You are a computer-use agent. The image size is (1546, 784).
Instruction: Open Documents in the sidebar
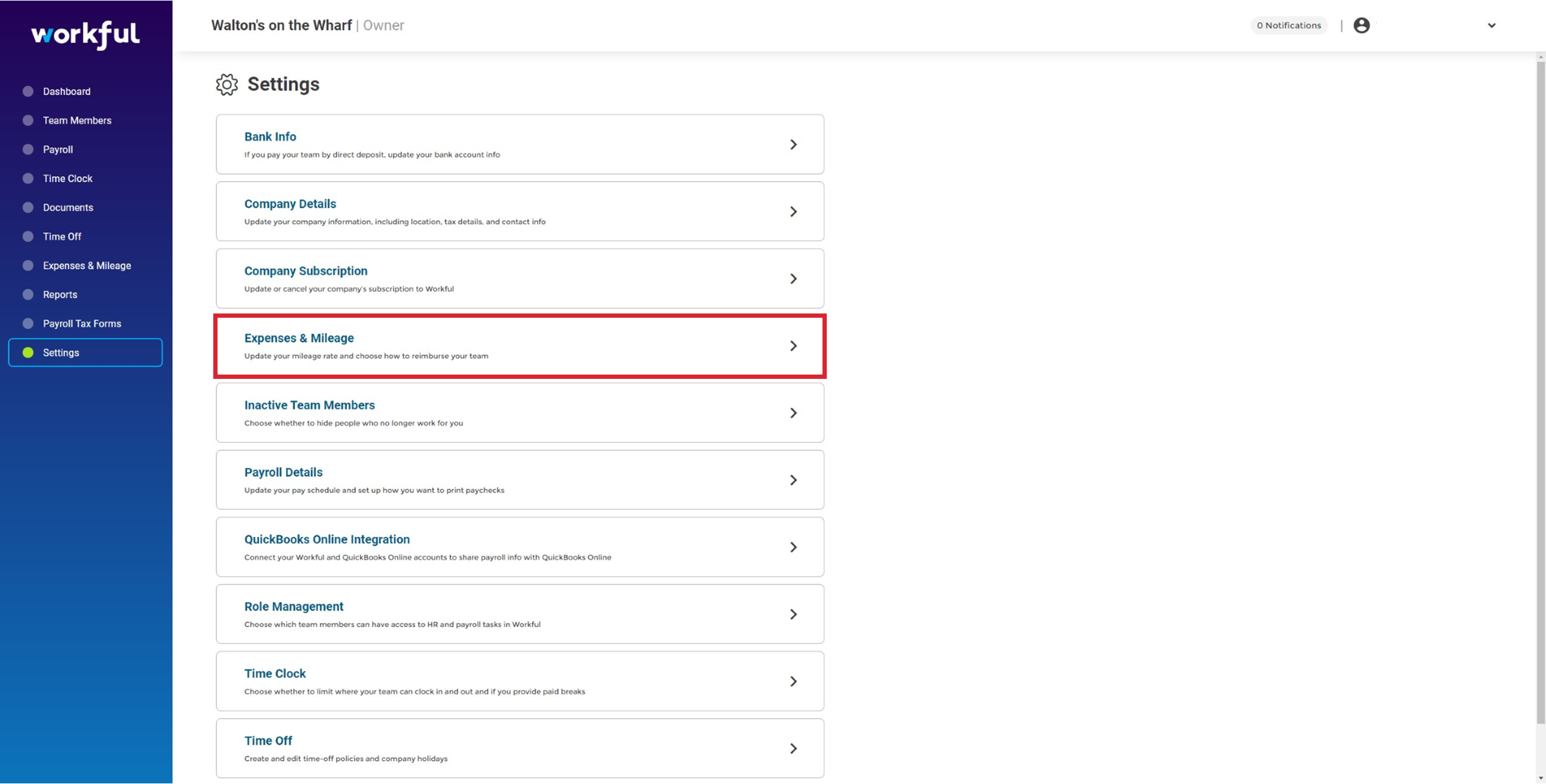tap(68, 207)
